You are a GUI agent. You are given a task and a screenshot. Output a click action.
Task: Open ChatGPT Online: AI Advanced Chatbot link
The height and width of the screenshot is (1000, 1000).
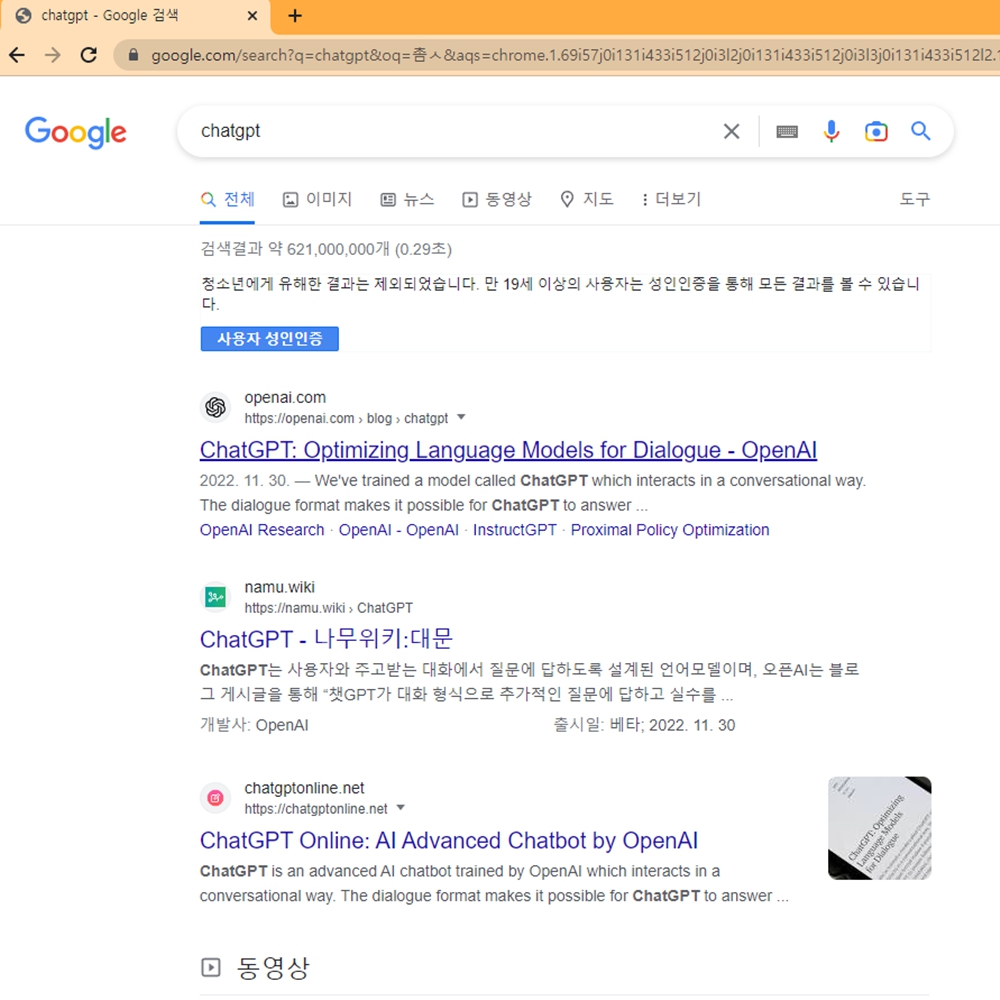[449, 841]
